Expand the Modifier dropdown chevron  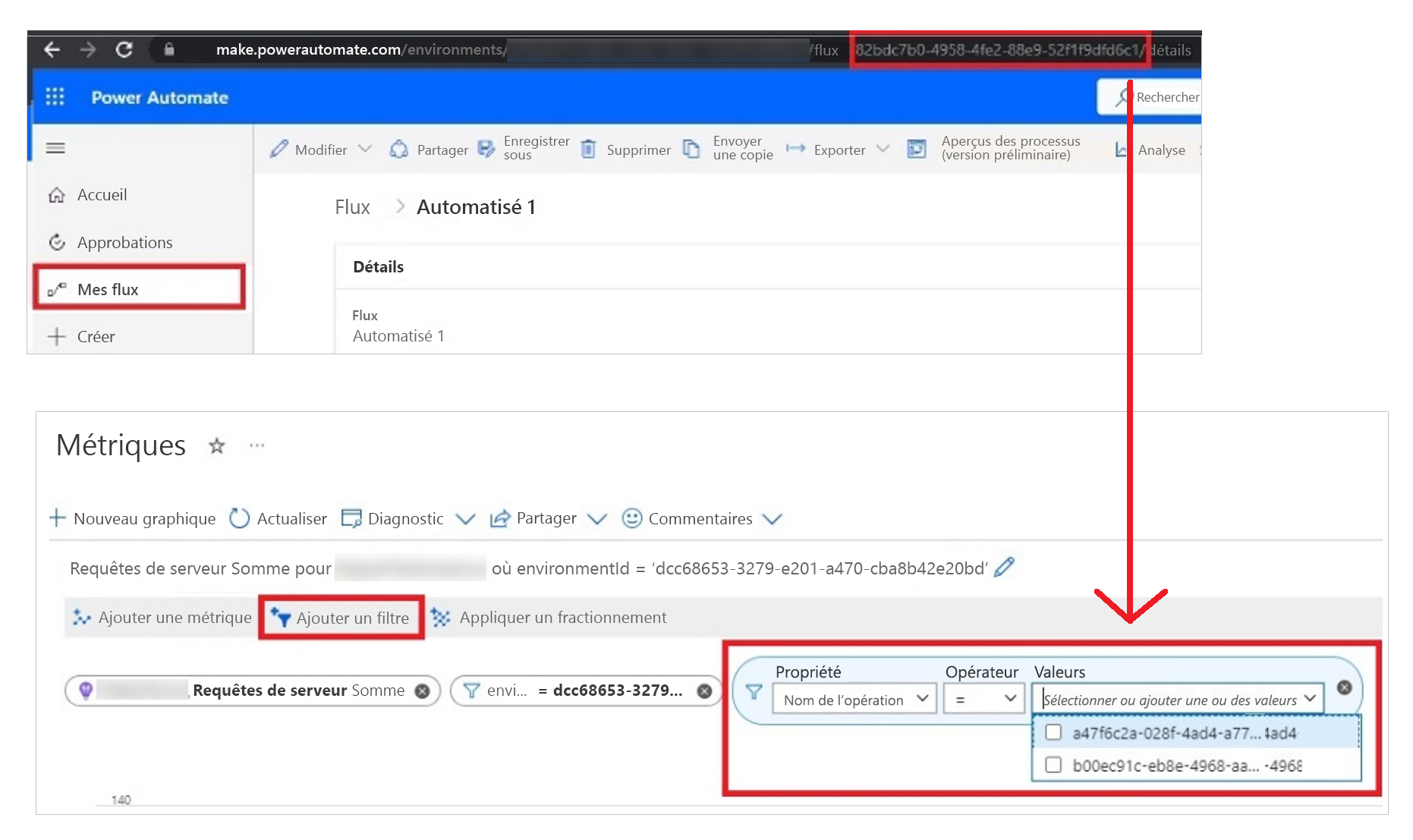(x=365, y=149)
